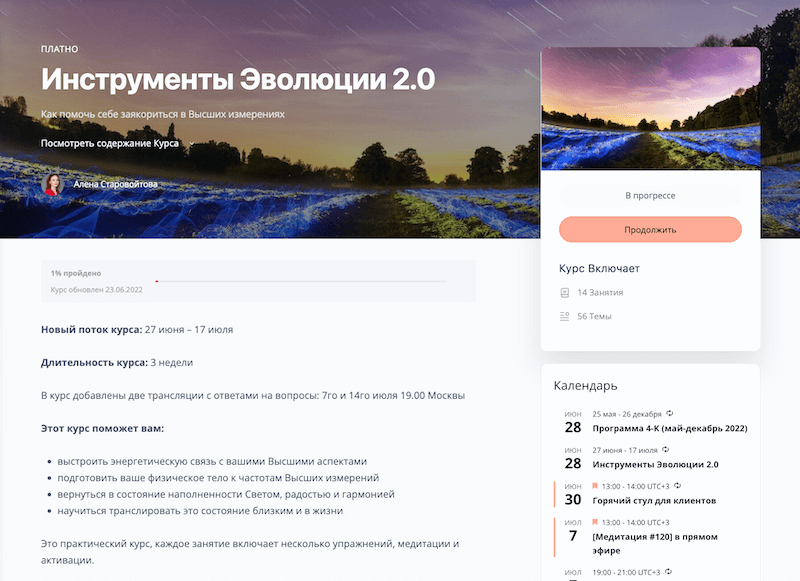The image size is (800, 581).
Task: Click Алена Старовойтова's author avatar
Action: [x=53, y=184]
